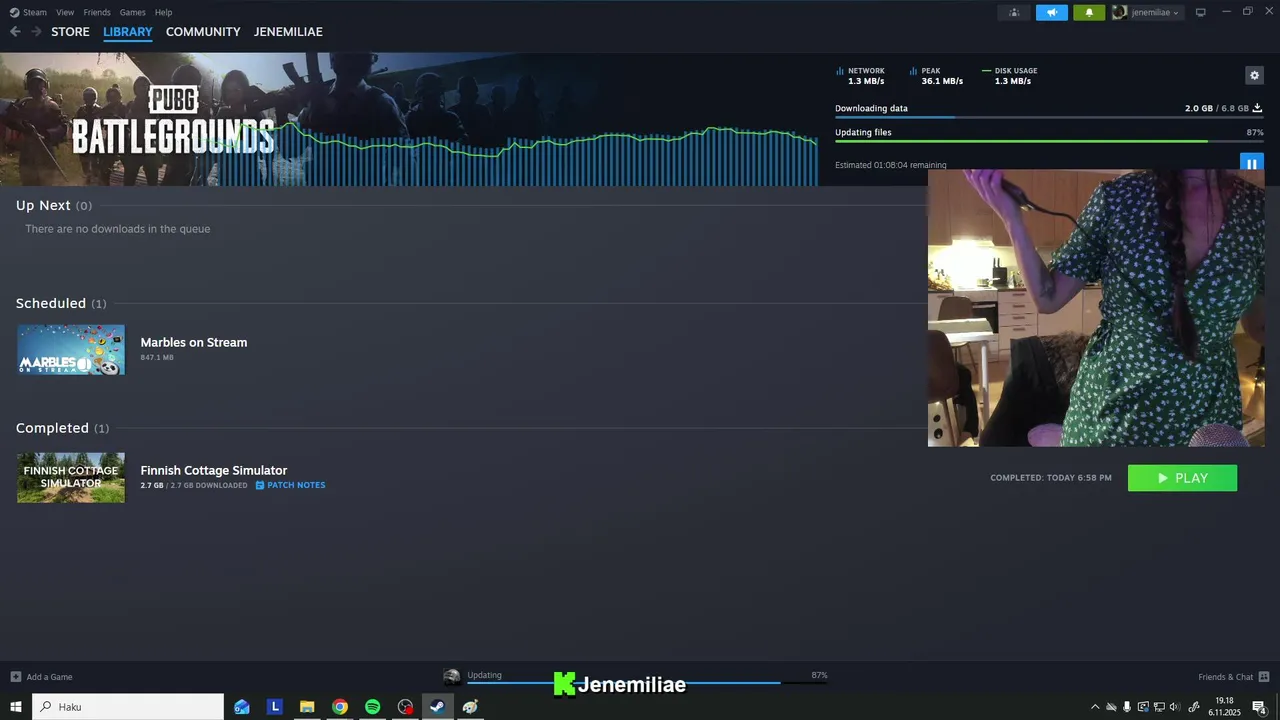
Task: Play Finnish Cottage Simulator
Action: tap(1182, 478)
